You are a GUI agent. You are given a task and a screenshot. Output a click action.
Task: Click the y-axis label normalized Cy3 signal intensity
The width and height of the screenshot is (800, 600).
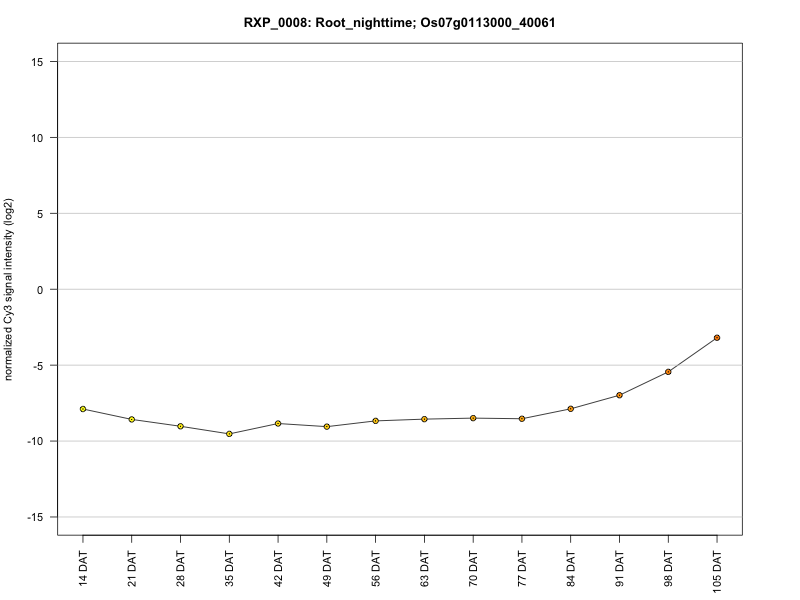[8, 289]
